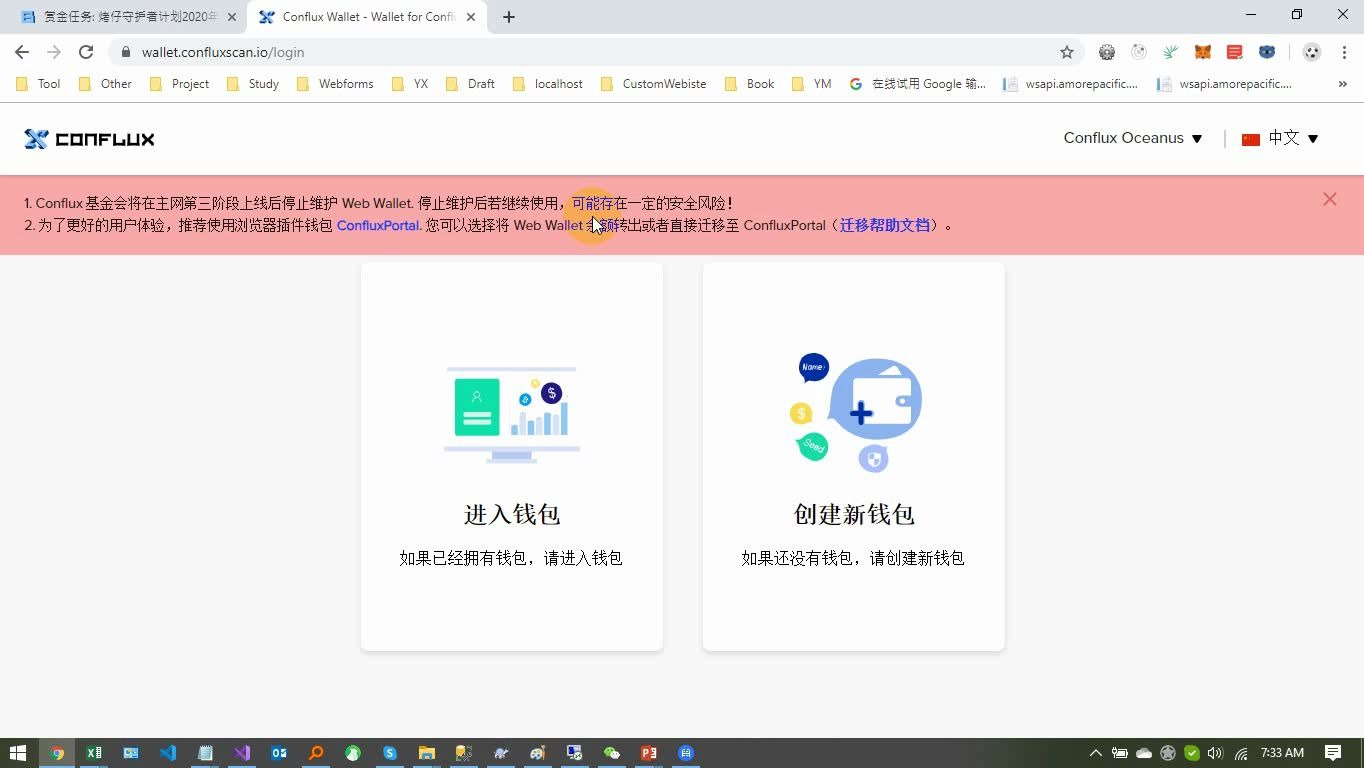The height and width of the screenshot is (768, 1364).
Task: Click the volume icon in the system tray
Action: click(1215, 753)
